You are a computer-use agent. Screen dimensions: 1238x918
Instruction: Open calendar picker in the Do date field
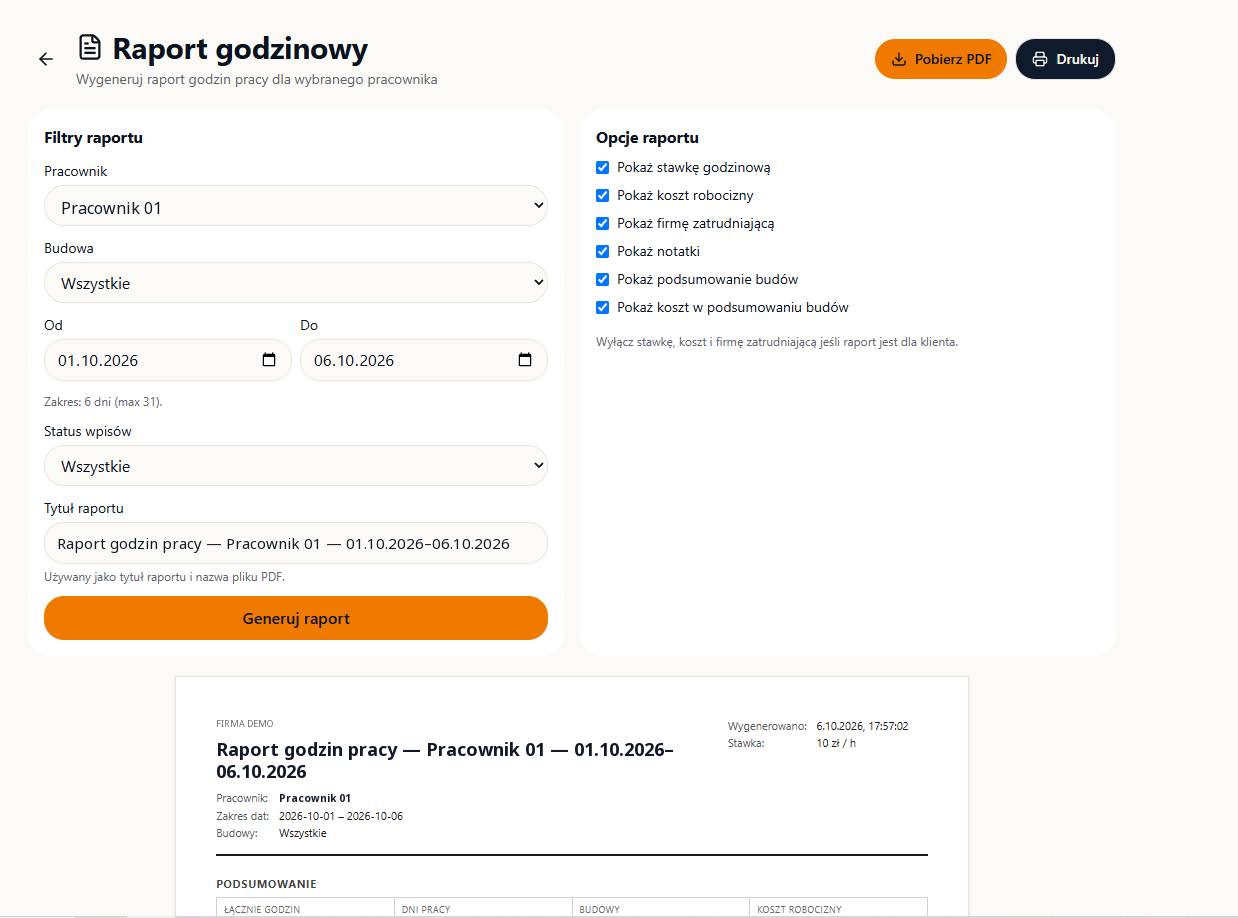coord(524,360)
